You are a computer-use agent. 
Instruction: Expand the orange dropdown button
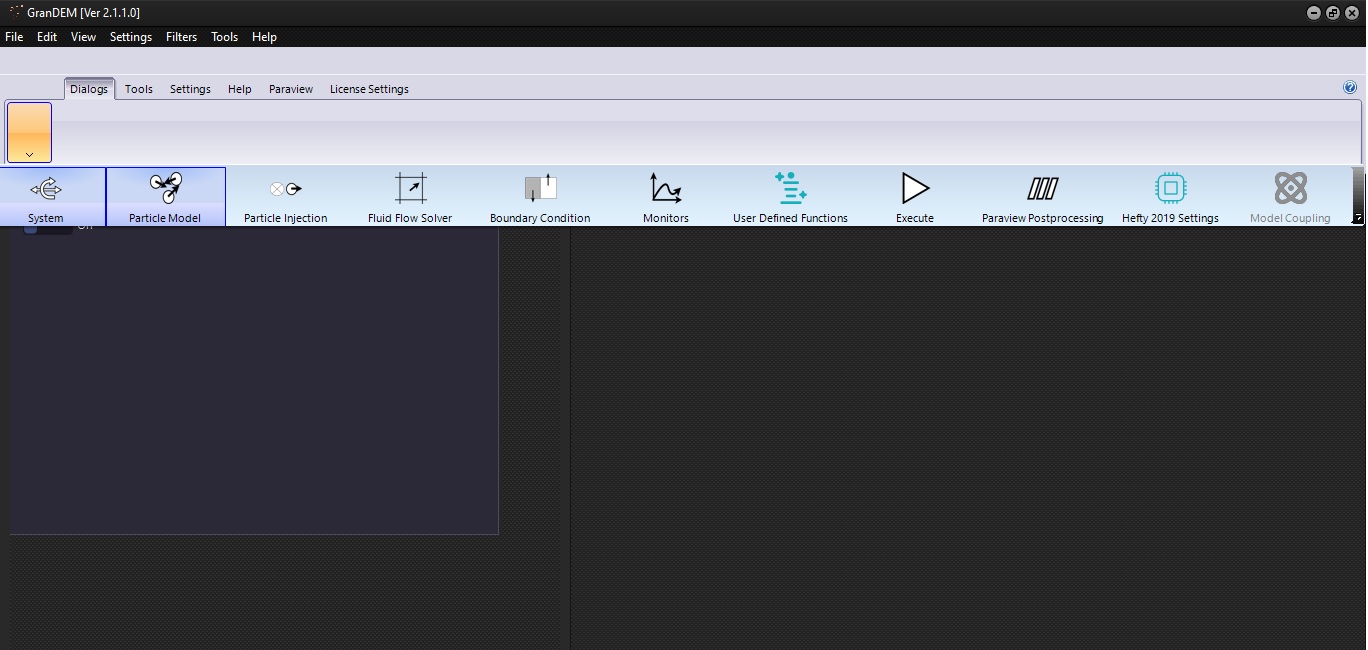tap(29, 132)
